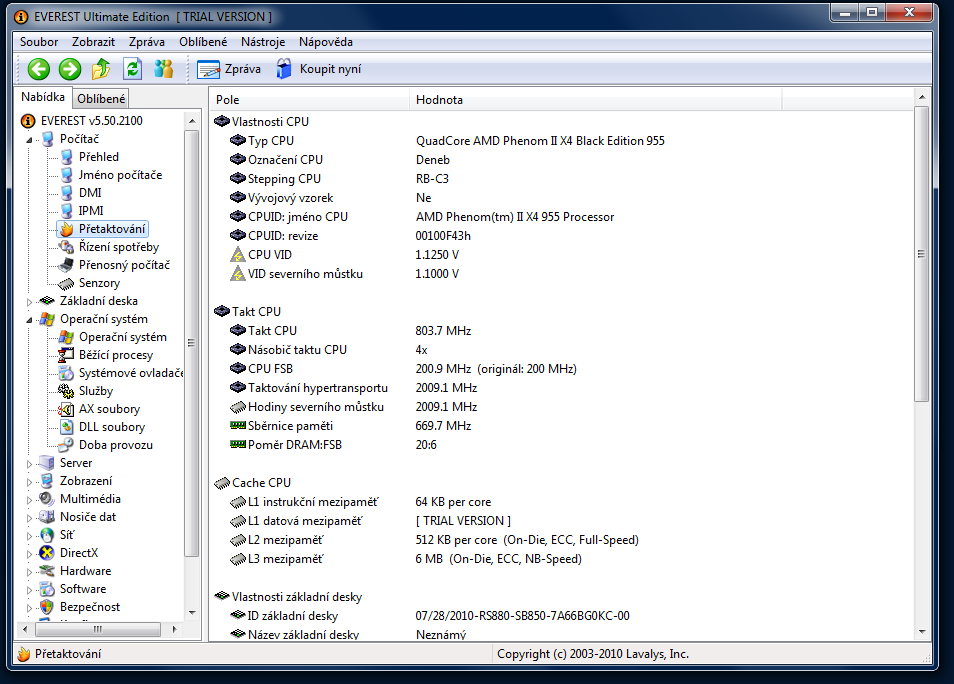
Task: Click the users icon in the toolbar
Action: coord(164,69)
